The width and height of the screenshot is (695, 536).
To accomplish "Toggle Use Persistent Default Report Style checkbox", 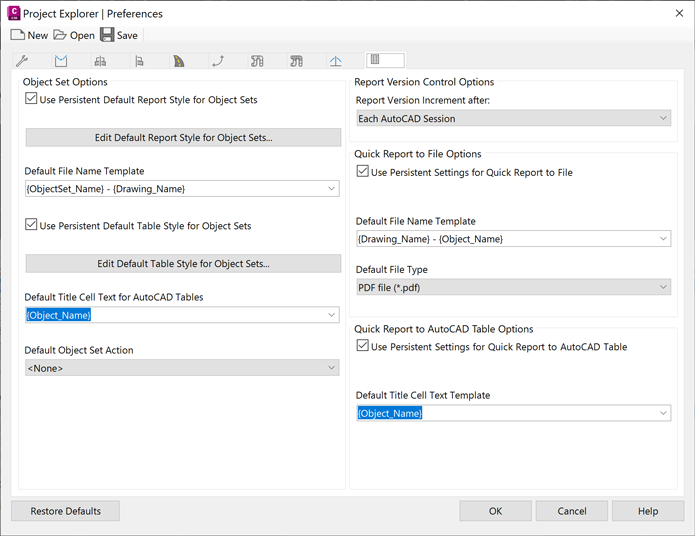I will 32,99.
